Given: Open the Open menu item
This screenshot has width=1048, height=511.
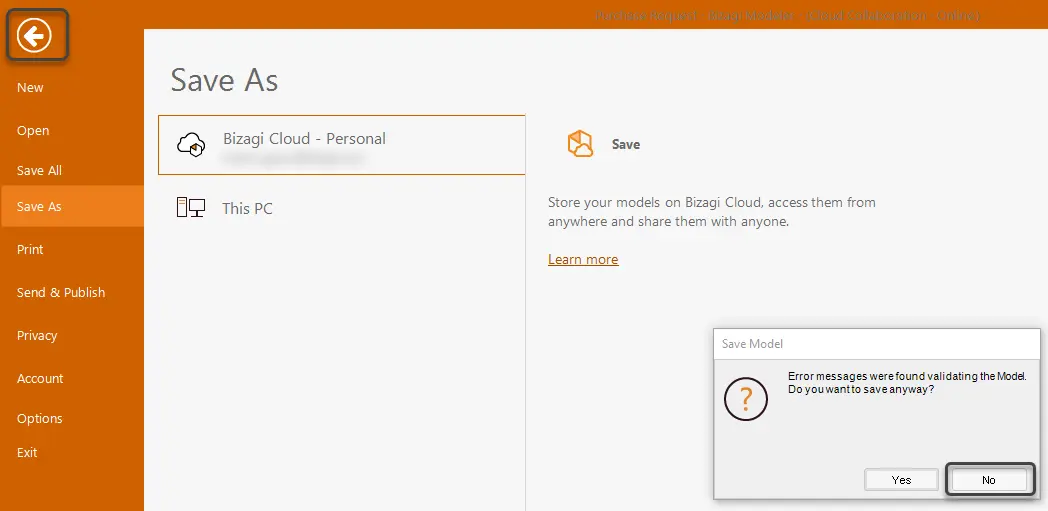Looking at the screenshot, I should tap(33, 130).
